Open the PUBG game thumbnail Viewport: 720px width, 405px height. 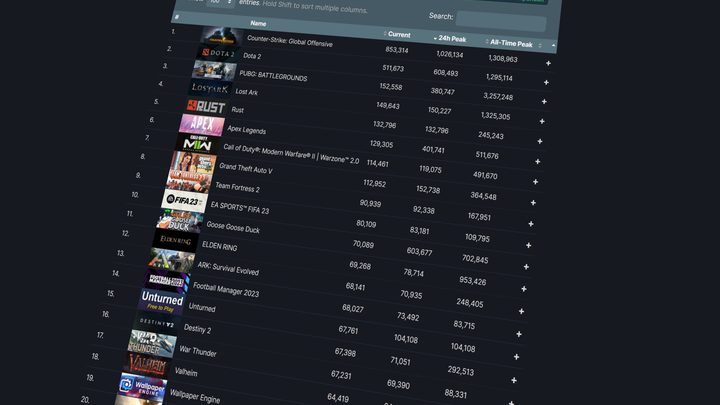click(214, 71)
